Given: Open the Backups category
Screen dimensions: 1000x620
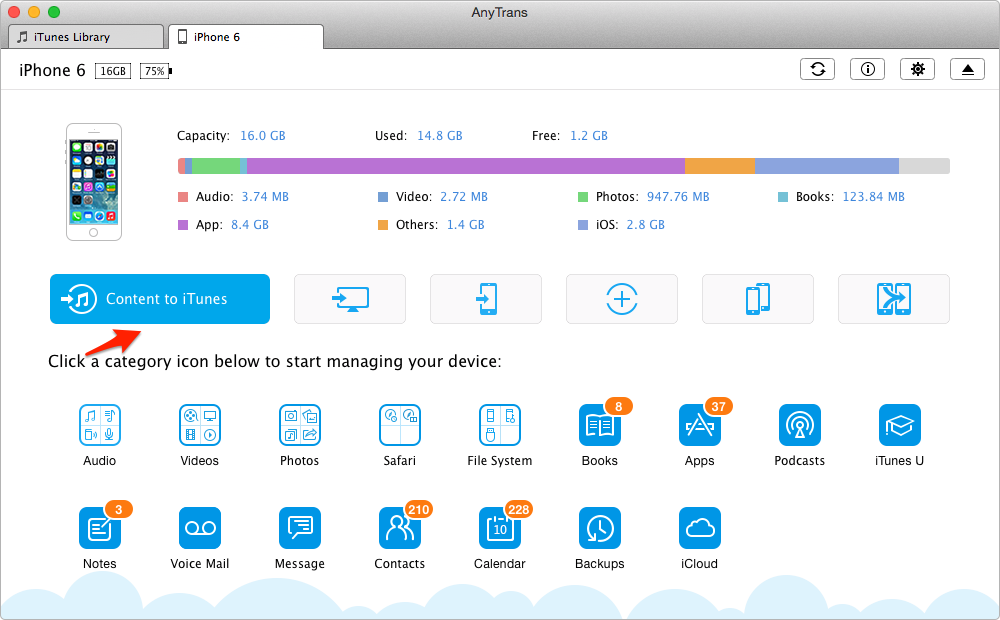Looking at the screenshot, I should [600, 528].
